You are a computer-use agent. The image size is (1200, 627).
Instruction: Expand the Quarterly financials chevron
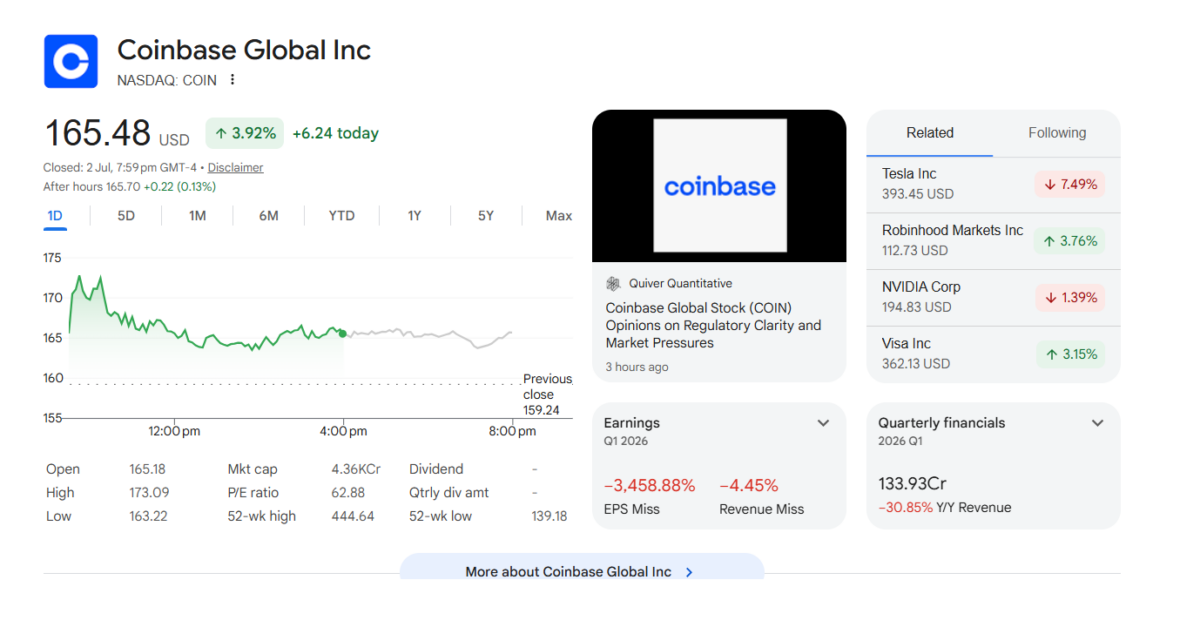tap(1097, 423)
